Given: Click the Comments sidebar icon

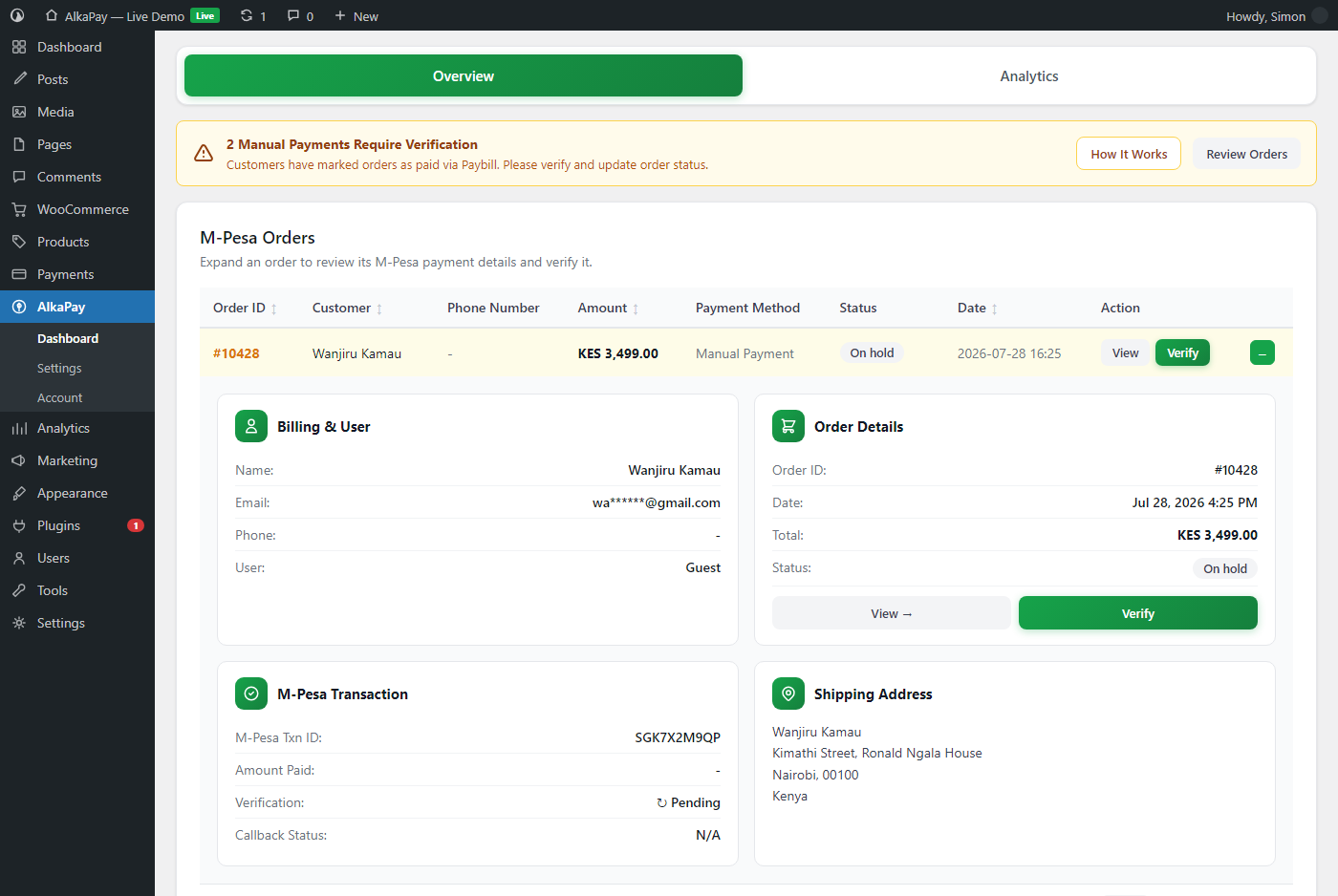Looking at the screenshot, I should tap(19, 177).
